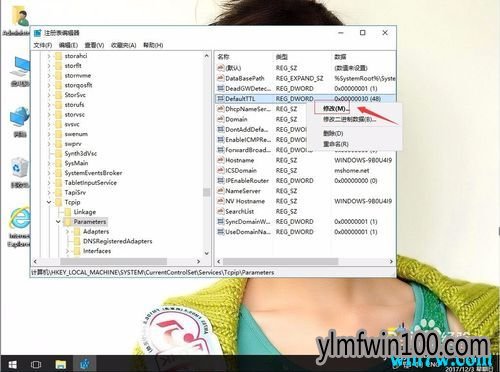Click the storqosflt folder icon
The image size is (500, 372).
pyautogui.click(x=59, y=85)
